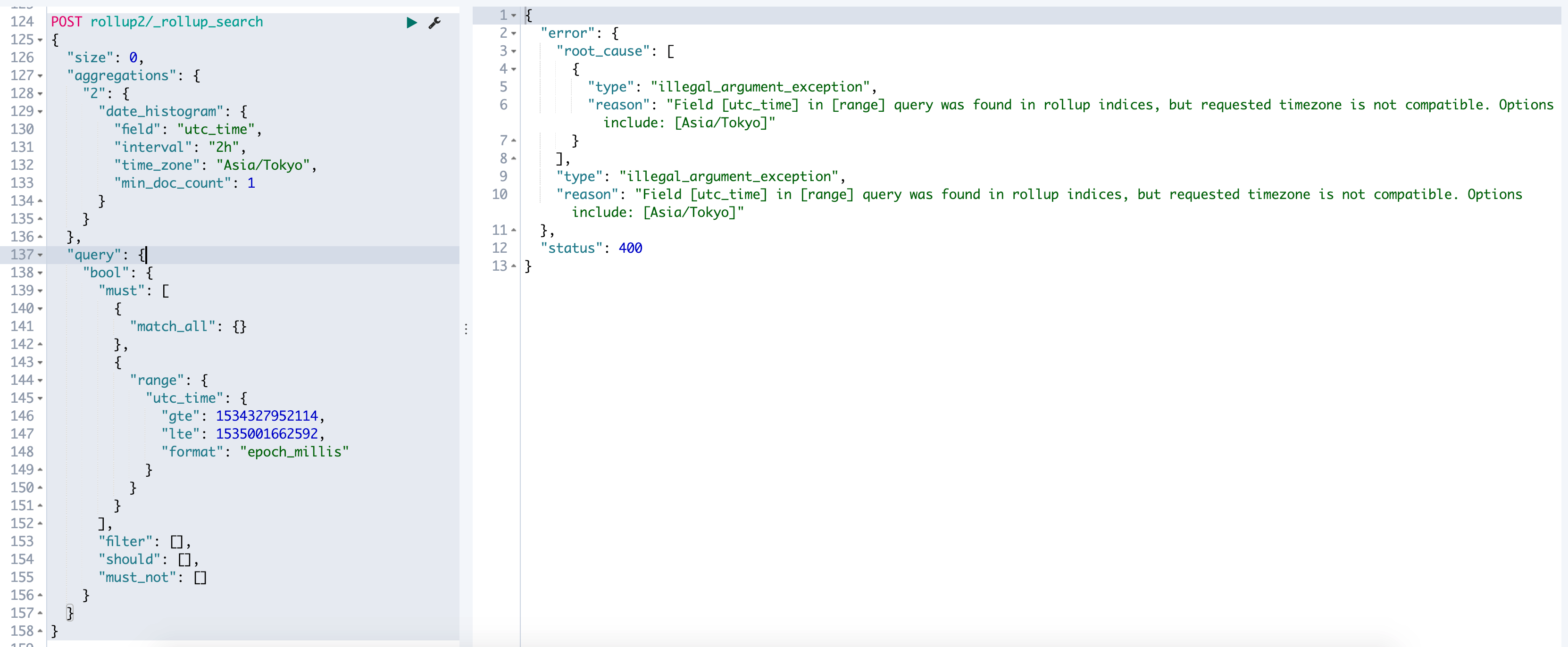The image size is (1568, 647).
Task: Click the status 400 value in response
Action: pos(630,248)
